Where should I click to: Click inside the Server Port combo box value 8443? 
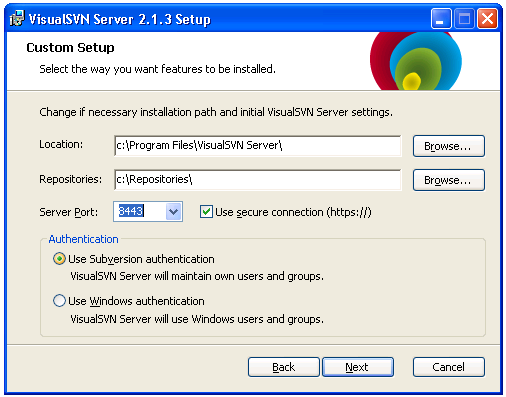pos(140,211)
